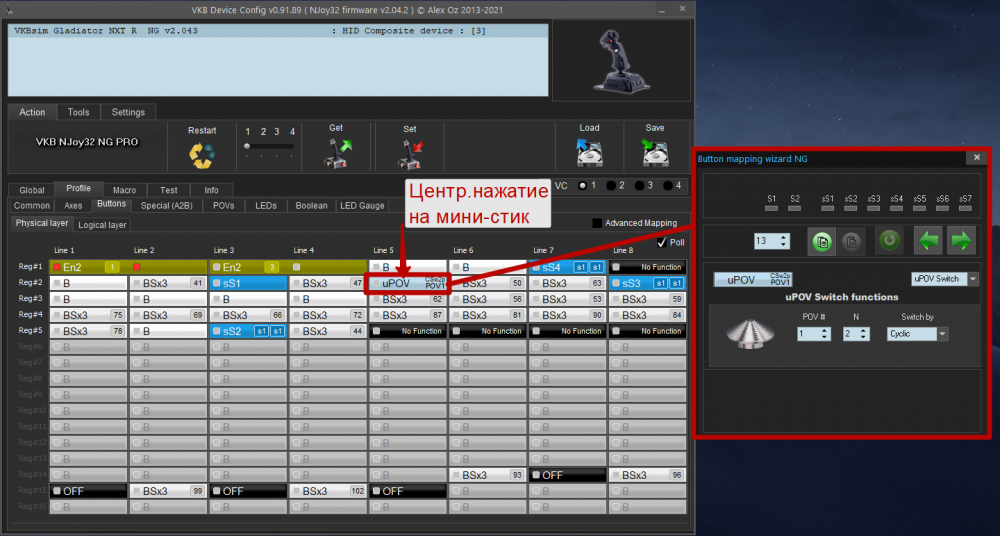Screen dimensions: 1000x536
Task: Open the Settings tab
Action: click(x=128, y=112)
